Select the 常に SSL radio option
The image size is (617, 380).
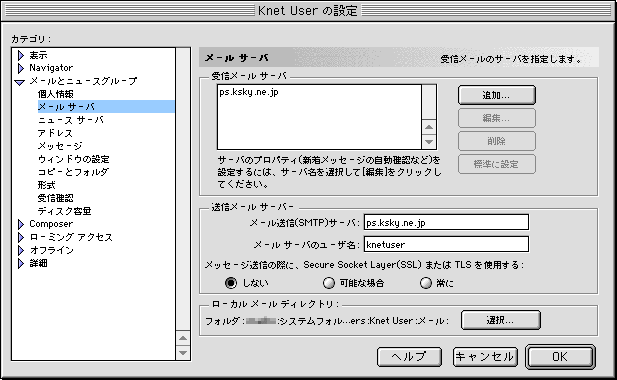tap(426, 283)
